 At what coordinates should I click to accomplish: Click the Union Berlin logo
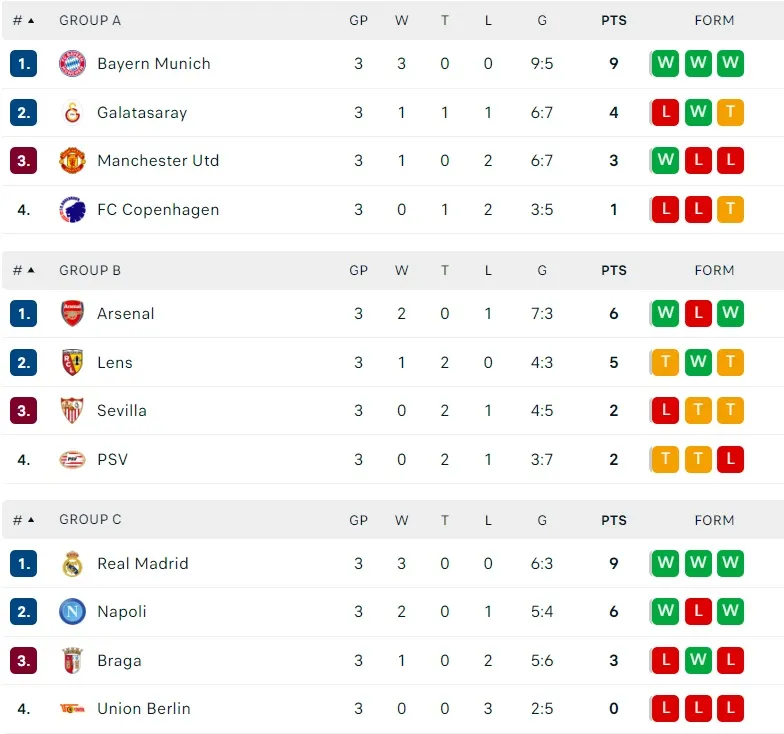[x=72, y=709]
